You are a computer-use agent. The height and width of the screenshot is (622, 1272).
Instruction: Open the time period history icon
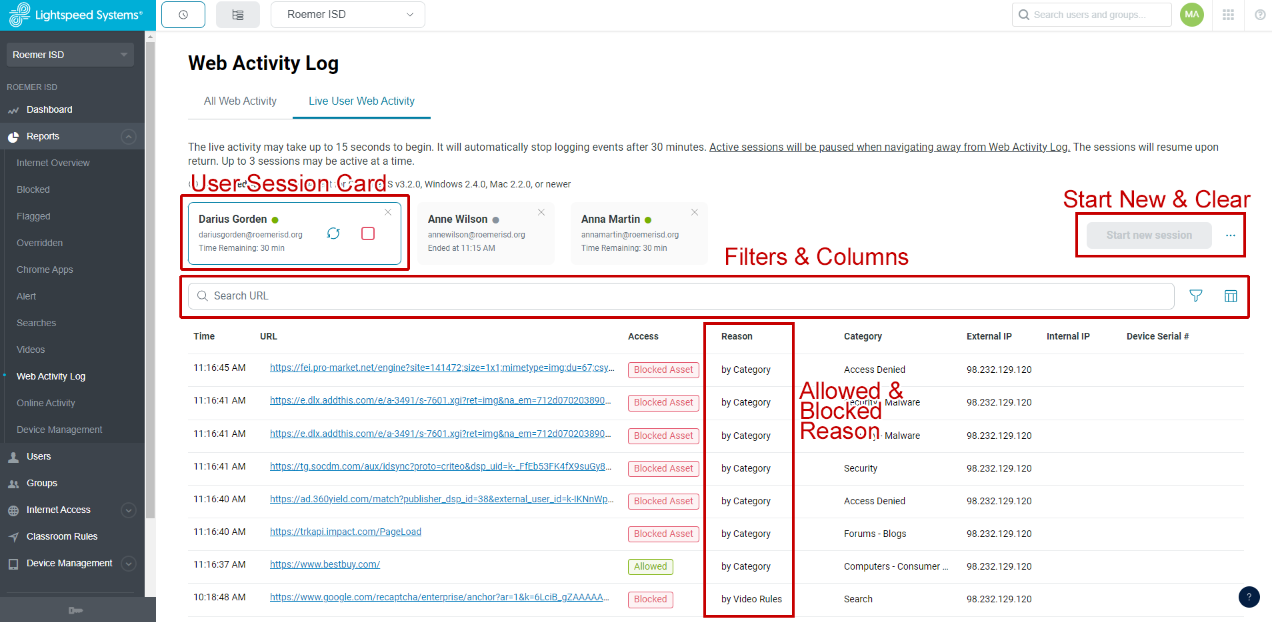pyautogui.click(x=183, y=14)
